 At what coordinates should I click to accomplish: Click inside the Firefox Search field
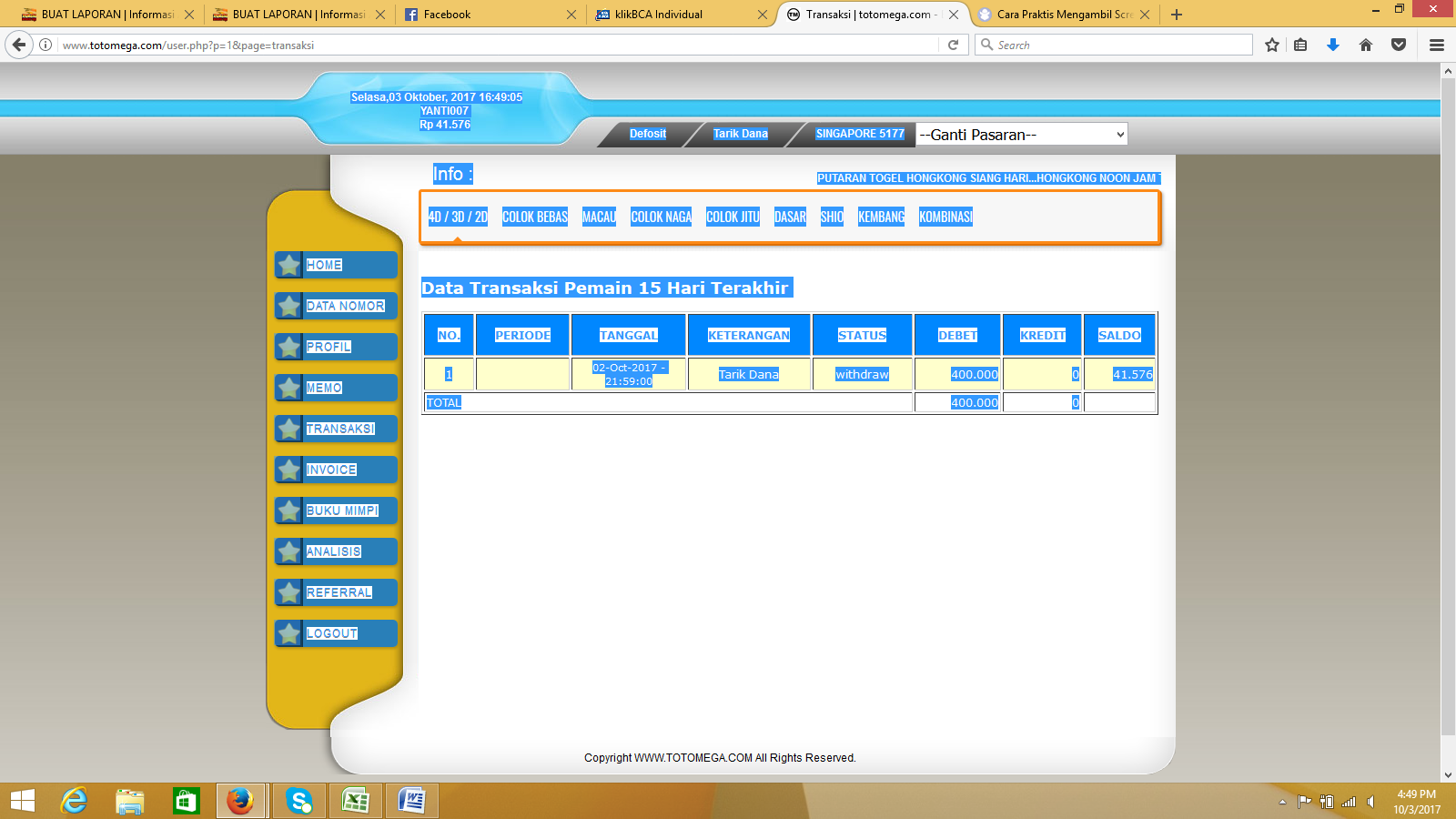[1119, 45]
